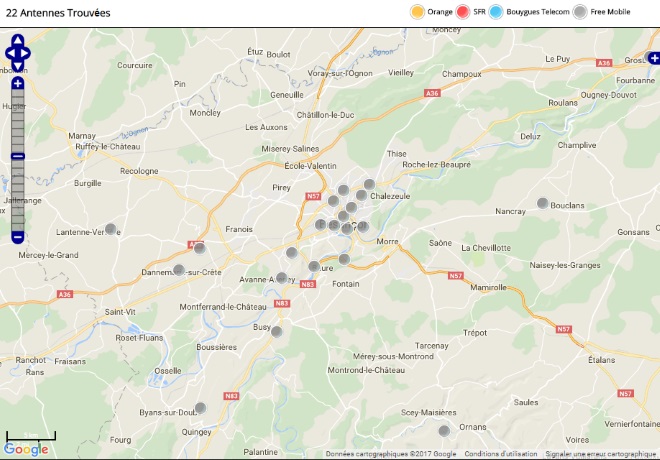Select the antenna marker near Ornans
The height and width of the screenshot is (460, 660).
coord(444,431)
